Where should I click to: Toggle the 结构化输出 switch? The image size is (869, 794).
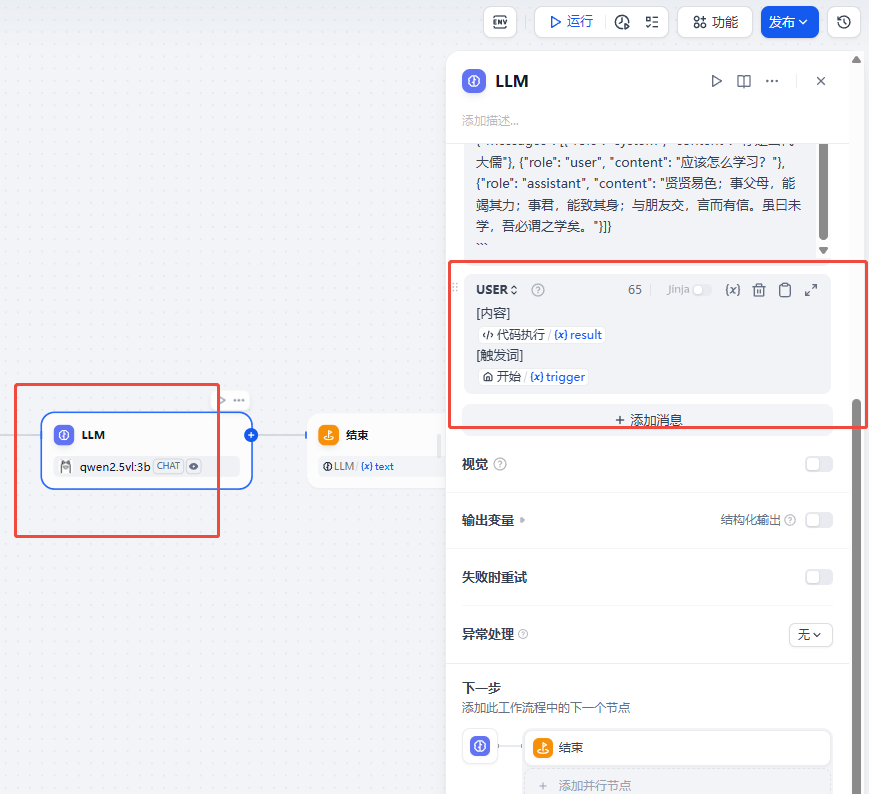tap(819, 520)
